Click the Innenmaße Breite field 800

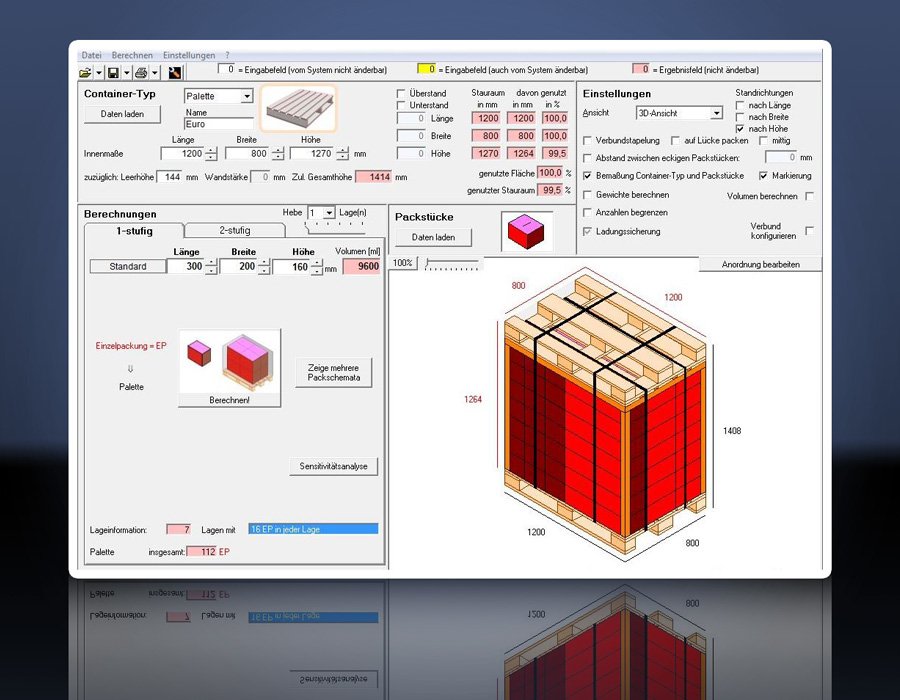click(247, 154)
